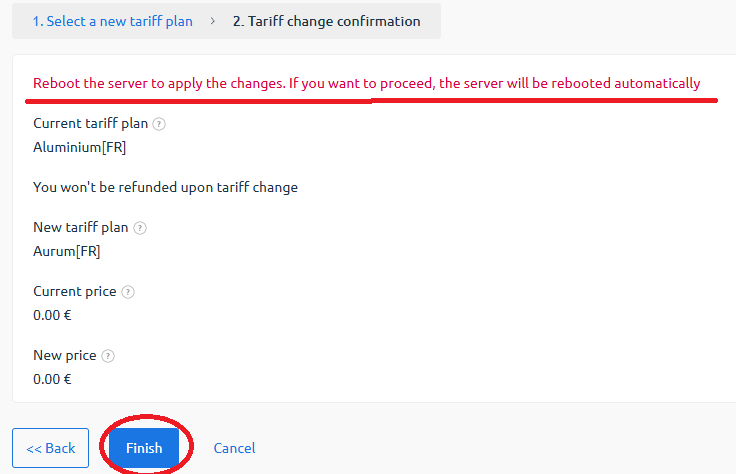Click the breadcrumb chevron between steps

pos(213,21)
